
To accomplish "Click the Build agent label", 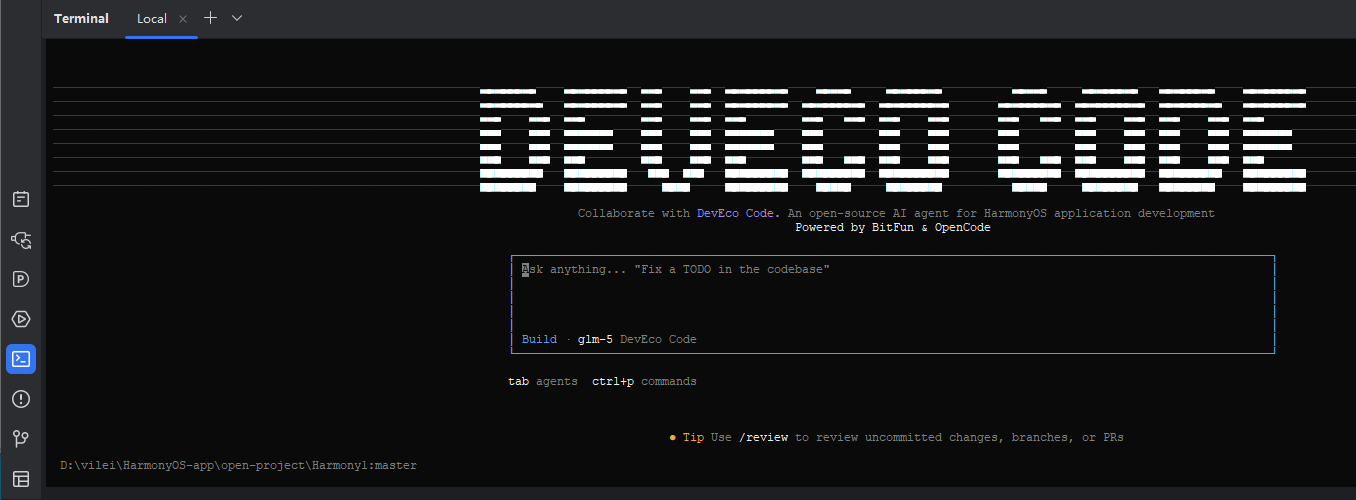I will tap(539, 339).
